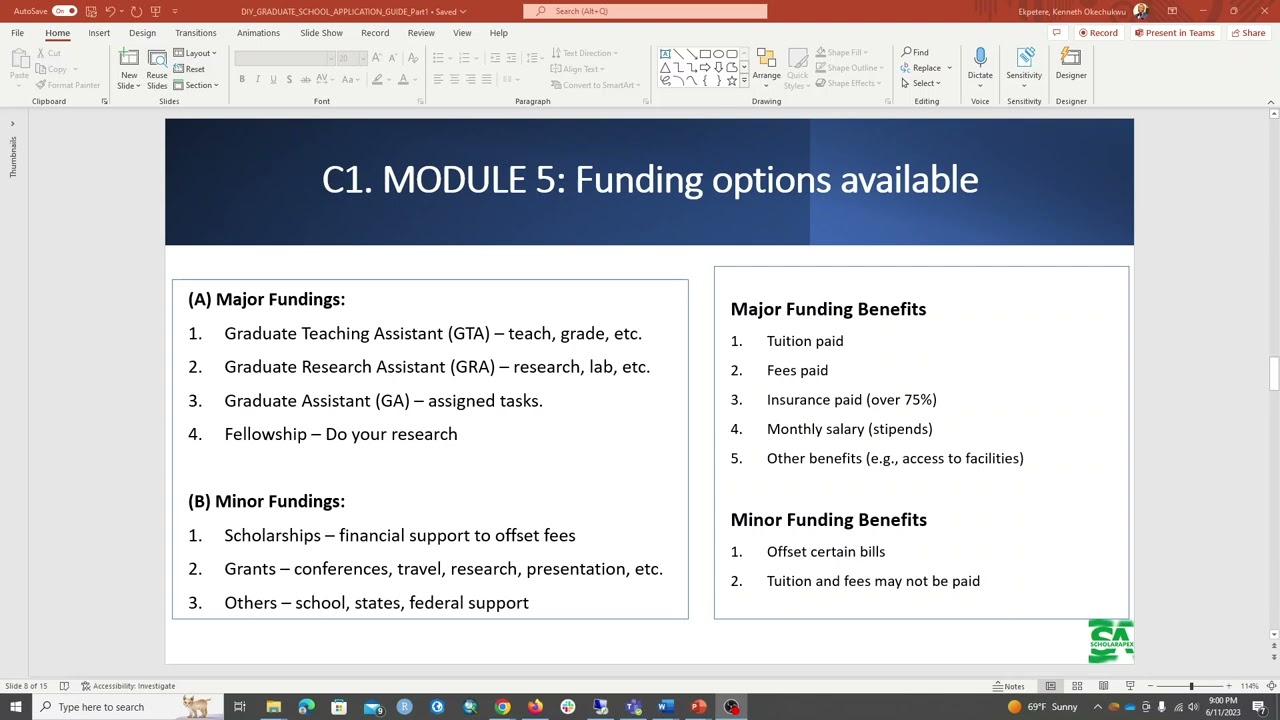Start Slide Show from status bar

tap(1130, 686)
